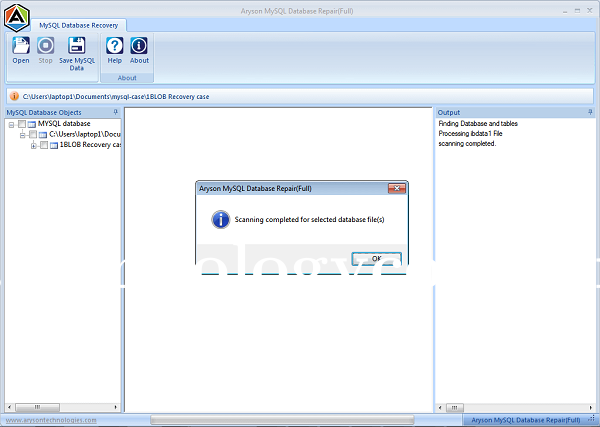
Task: Click the blue info icon in the dialog
Action: 220,220
